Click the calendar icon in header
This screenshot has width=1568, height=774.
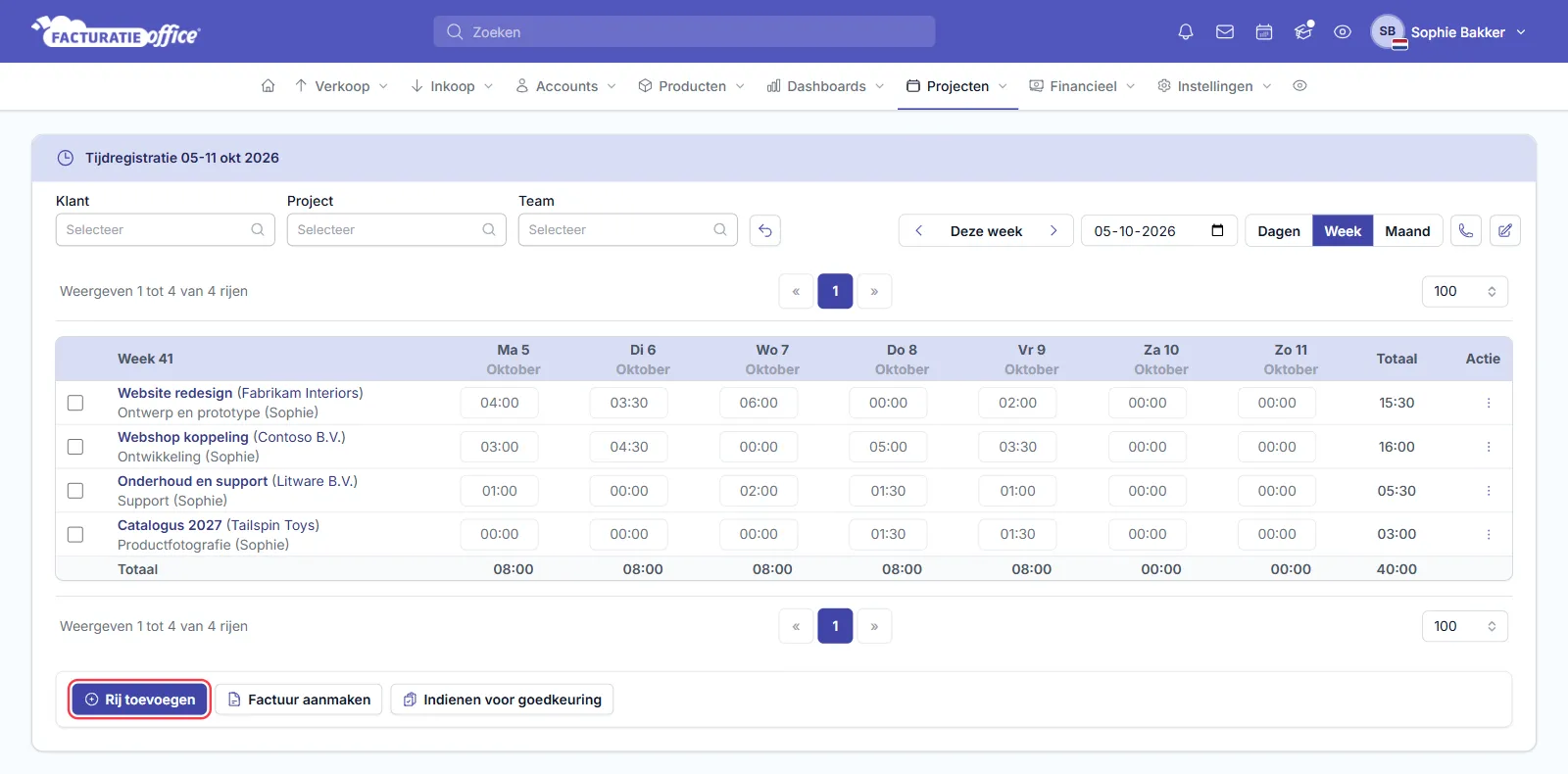1264,32
